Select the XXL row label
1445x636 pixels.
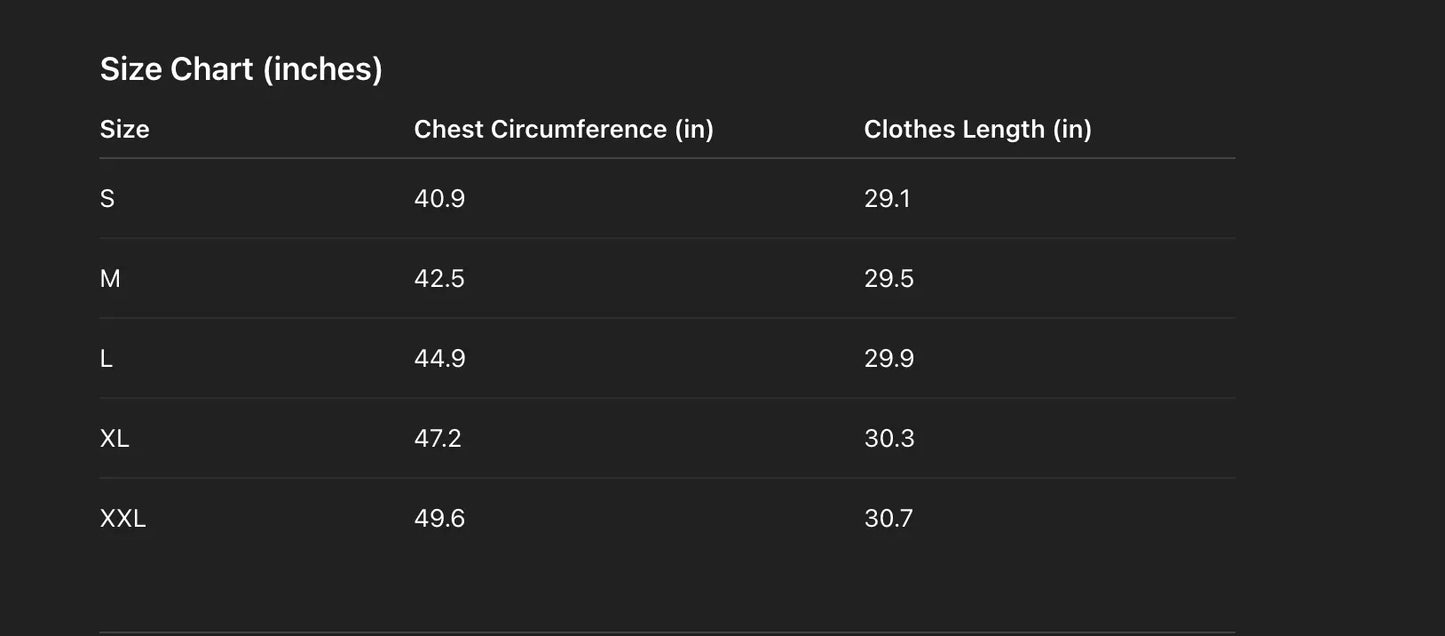click(123, 518)
